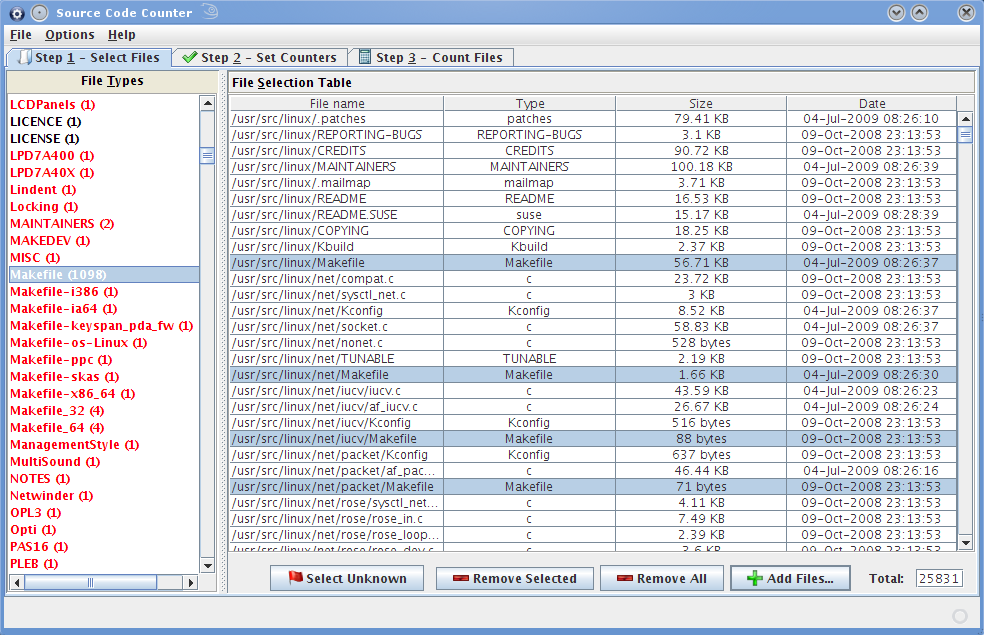Image resolution: width=984 pixels, height=635 pixels.
Task: Click the green plus Add Files icon
Action: pyautogui.click(x=754, y=578)
